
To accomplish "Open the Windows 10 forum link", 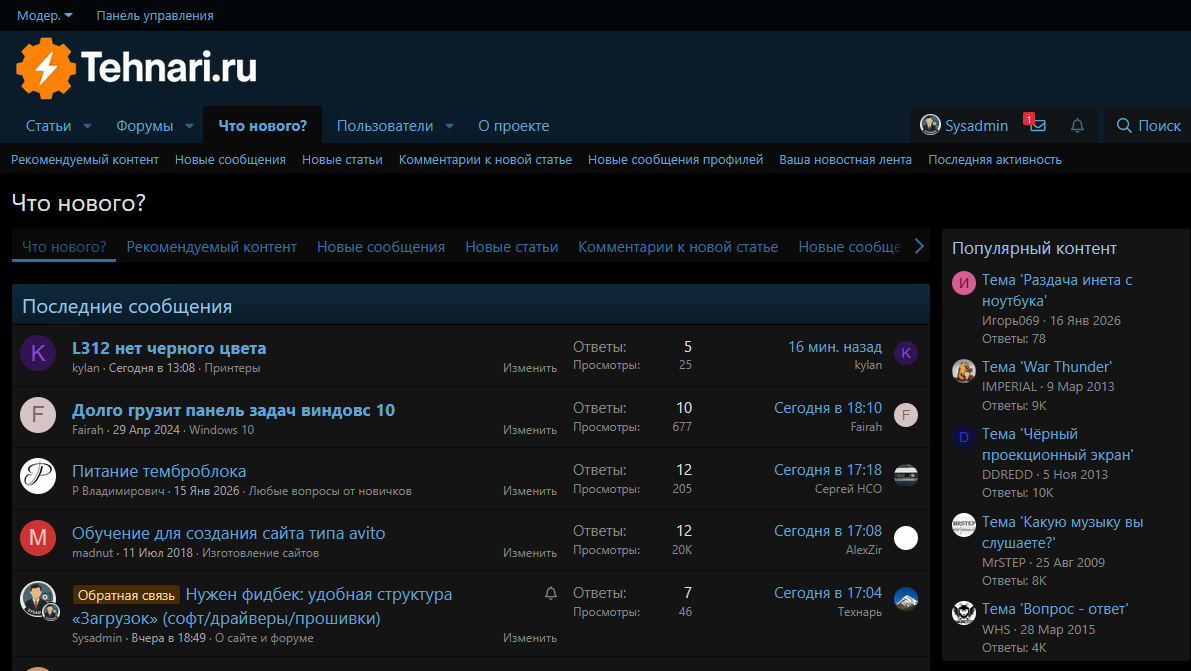I will [222, 430].
